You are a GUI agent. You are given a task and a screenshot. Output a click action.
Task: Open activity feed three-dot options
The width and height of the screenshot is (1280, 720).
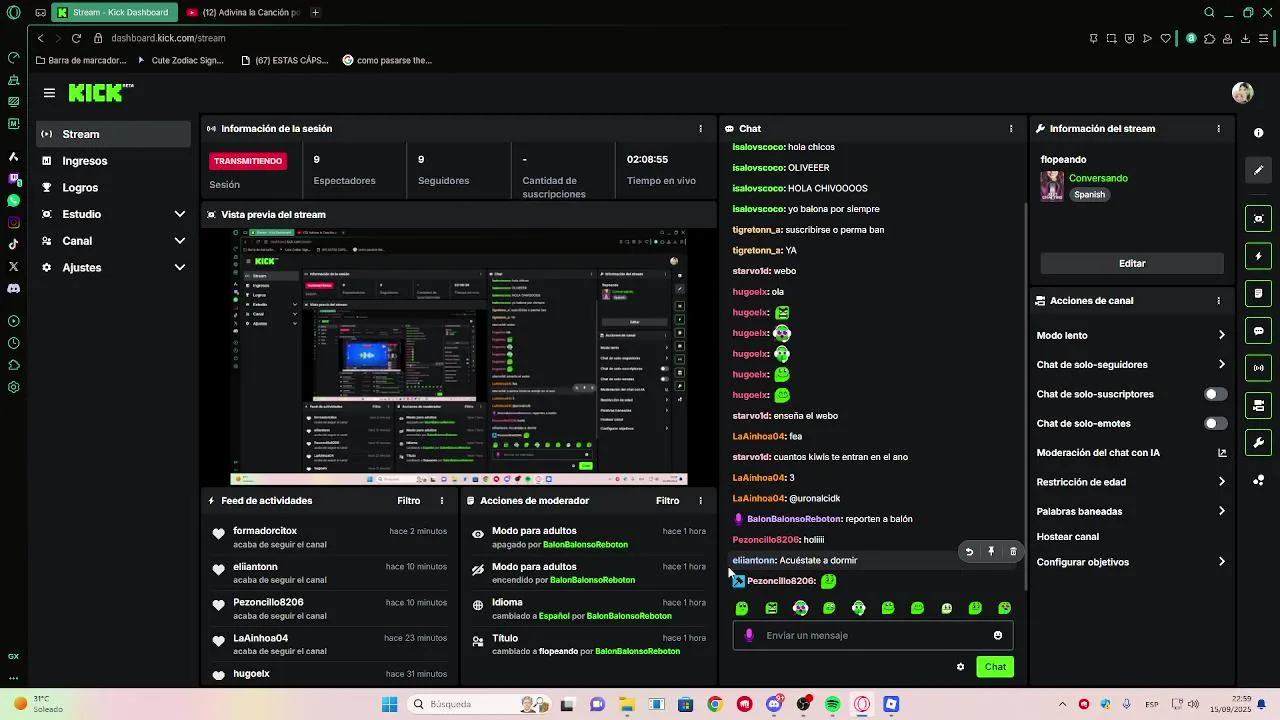[442, 501]
